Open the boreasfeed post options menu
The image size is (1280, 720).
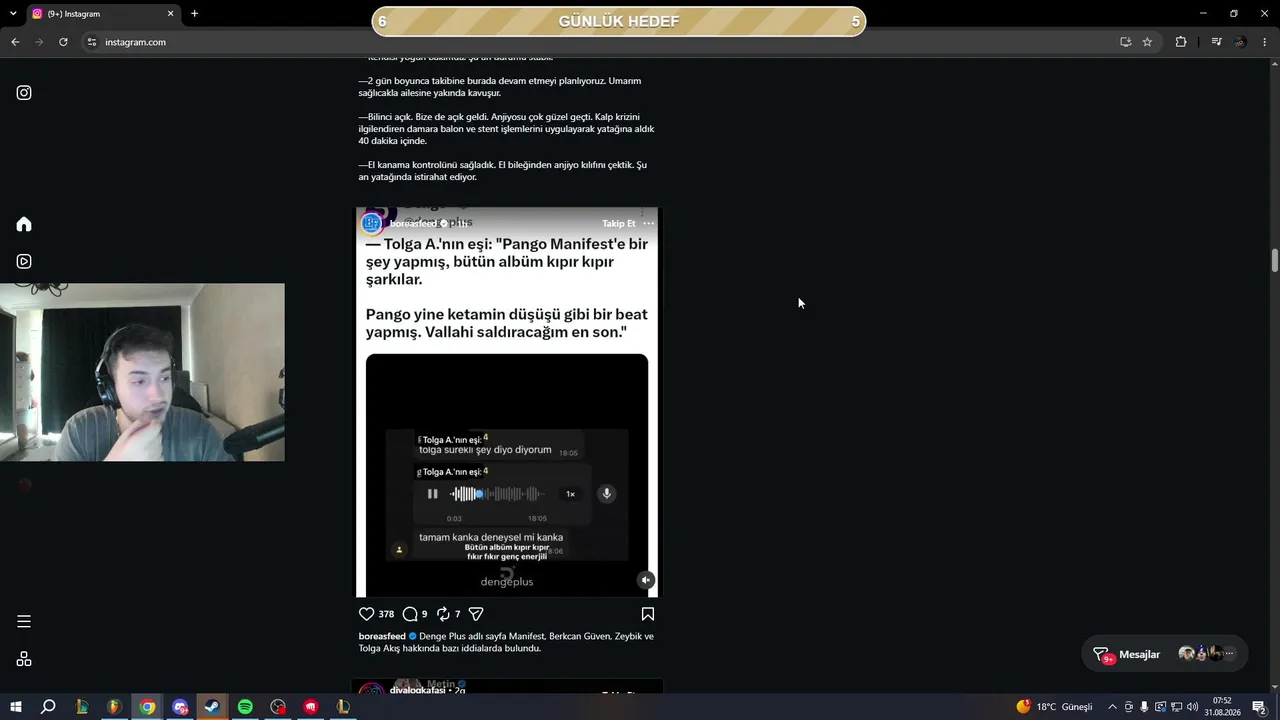[x=648, y=223]
